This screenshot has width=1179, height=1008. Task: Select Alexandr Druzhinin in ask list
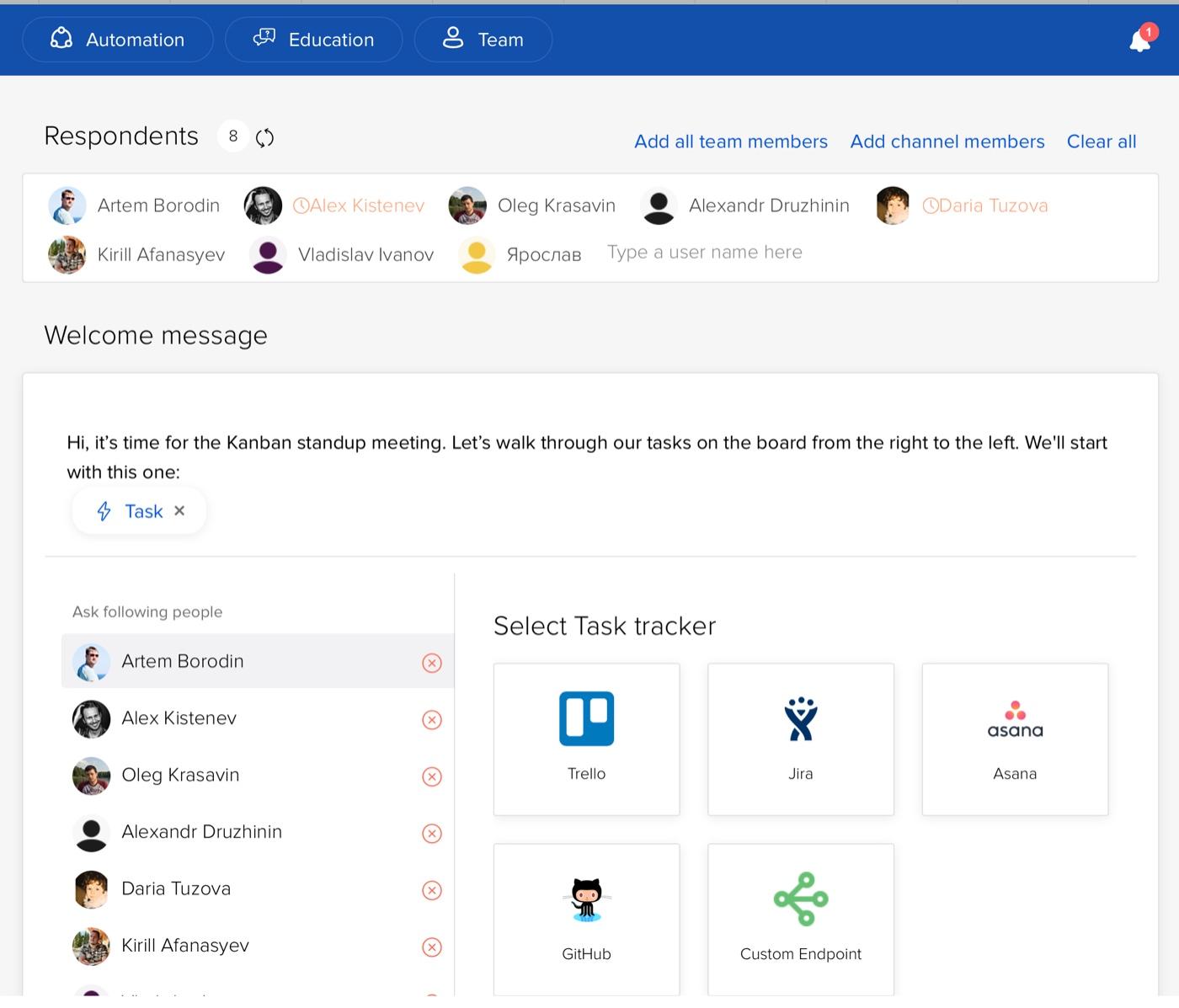(258, 832)
